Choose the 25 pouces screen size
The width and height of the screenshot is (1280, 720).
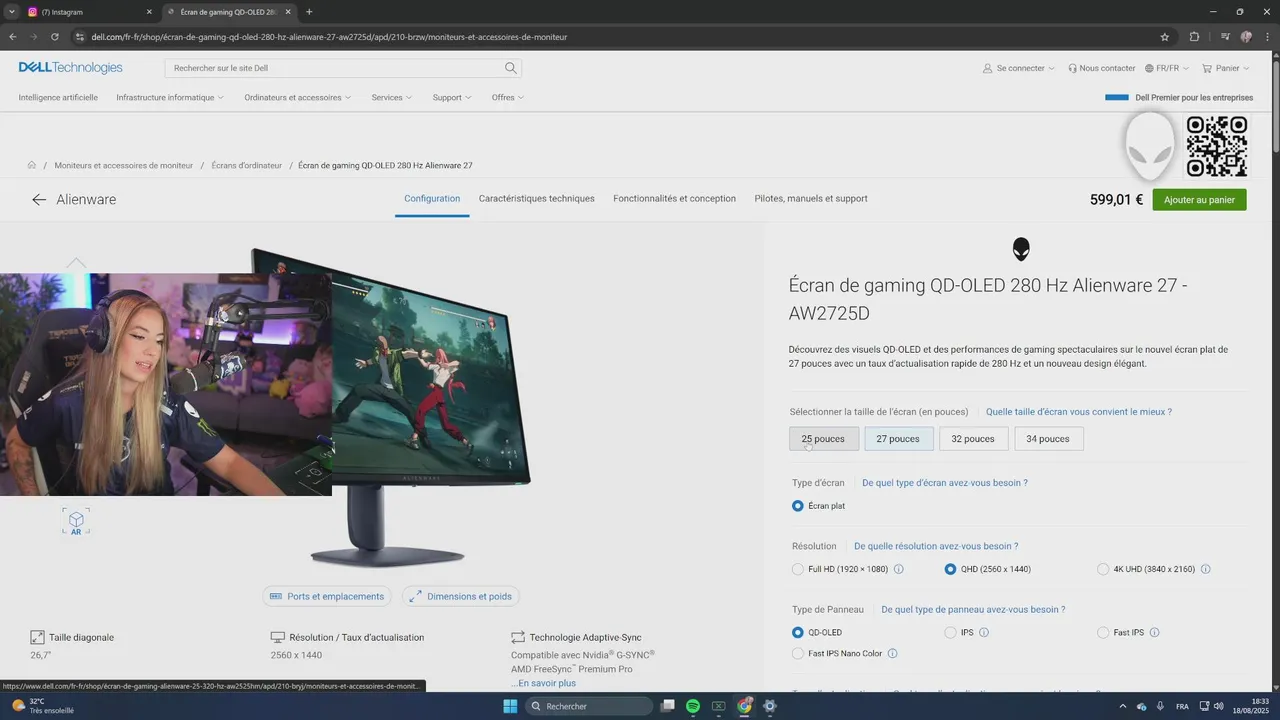tap(823, 439)
